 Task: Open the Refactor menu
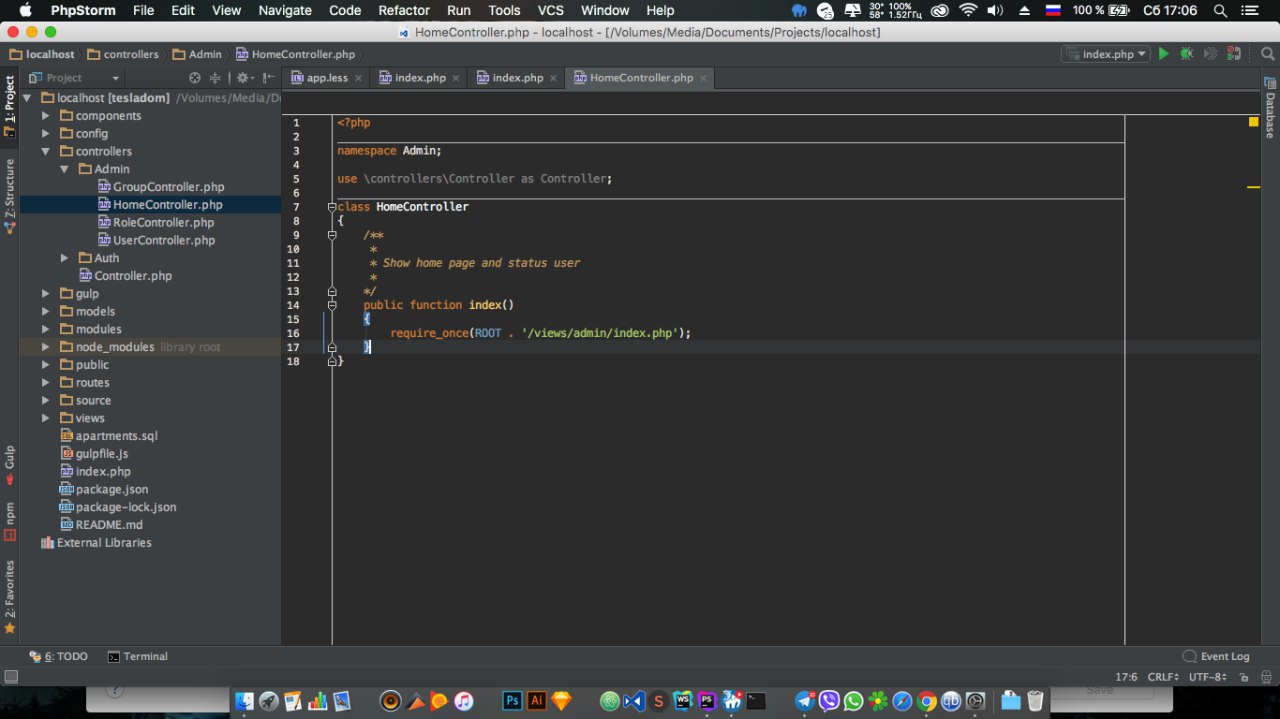(404, 10)
